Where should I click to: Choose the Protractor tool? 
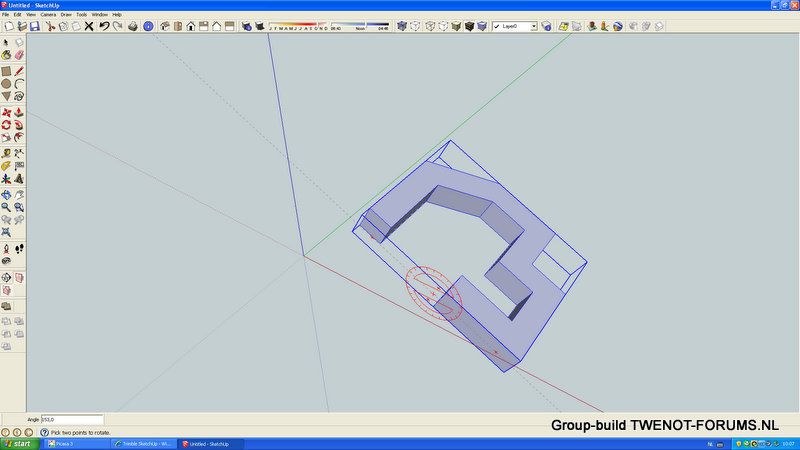coord(6,166)
